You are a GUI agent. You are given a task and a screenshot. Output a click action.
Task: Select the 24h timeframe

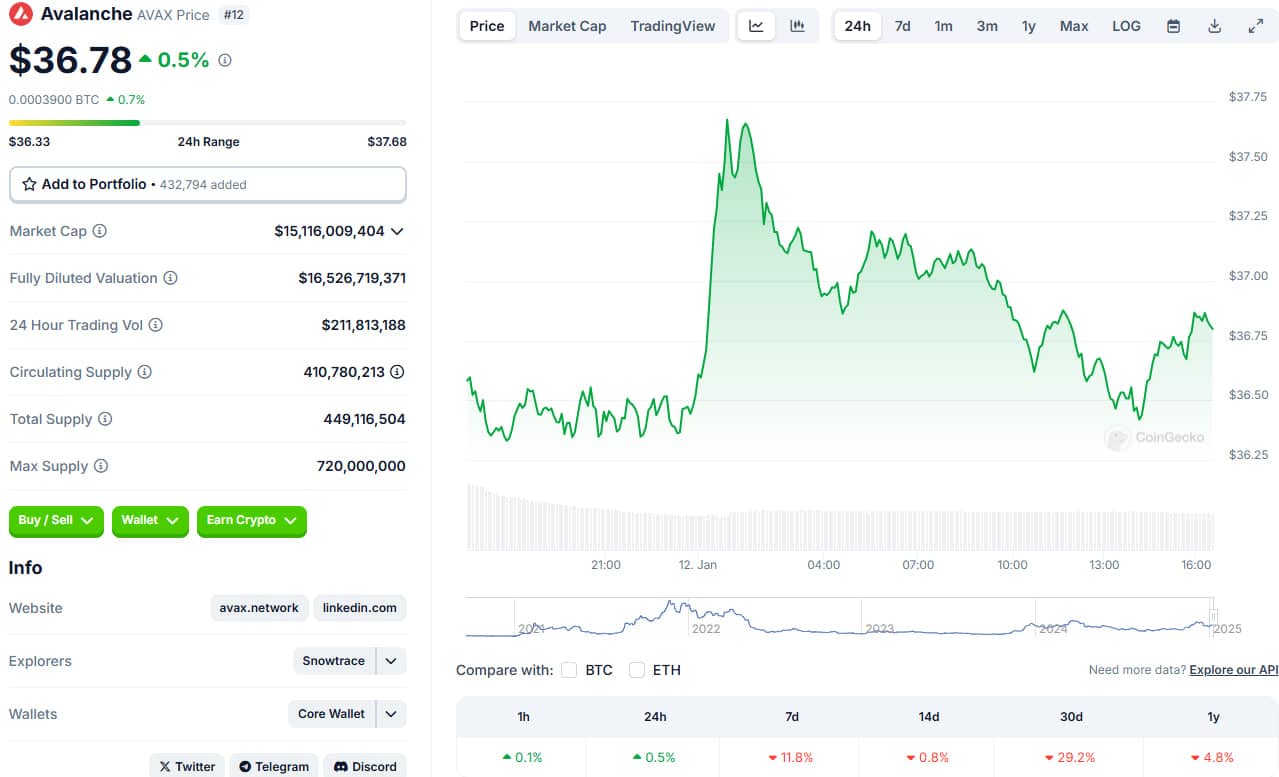858,26
